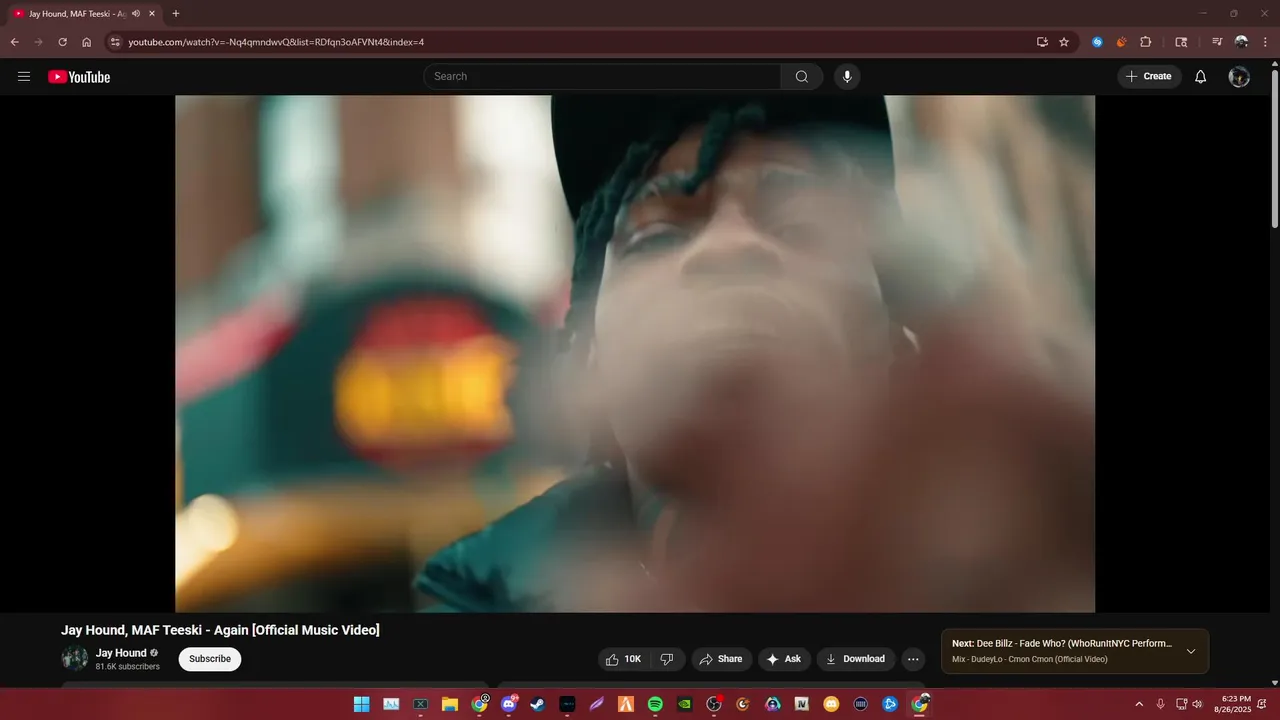The height and width of the screenshot is (720, 1280).
Task: Click the YouTube Search input field
Action: 604,77
